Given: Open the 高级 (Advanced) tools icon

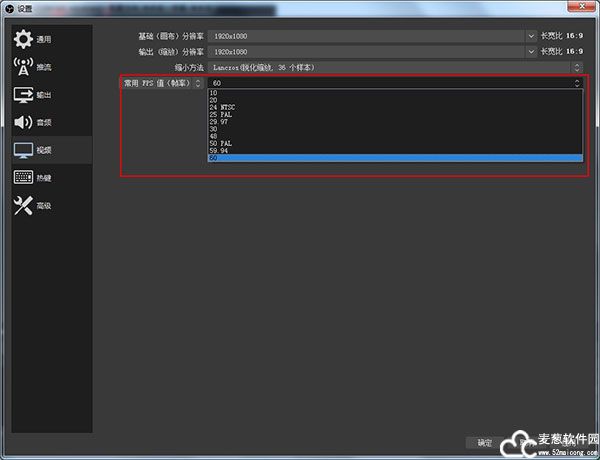Looking at the screenshot, I should [x=24, y=206].
